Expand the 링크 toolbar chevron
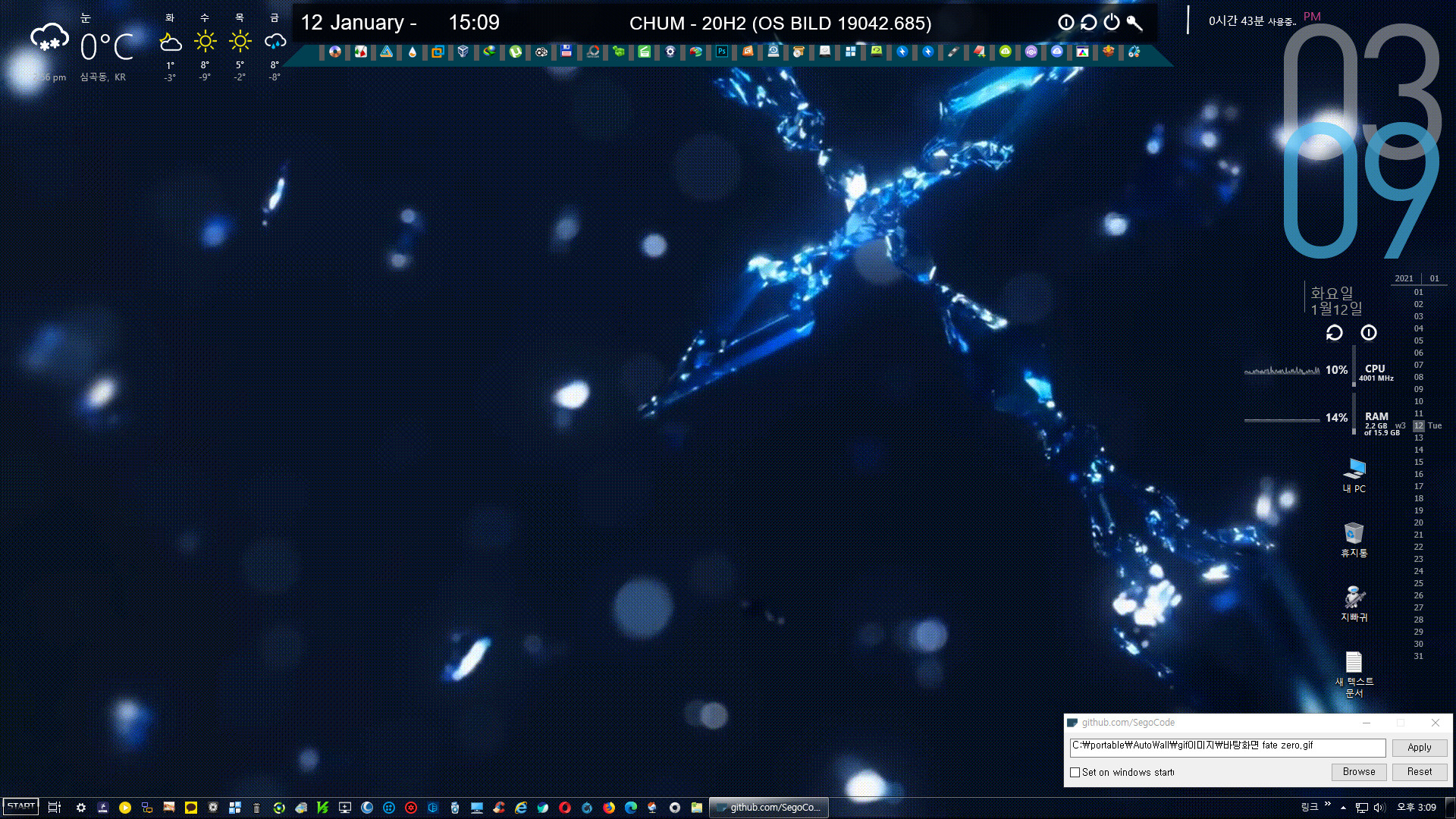1456x819 pixels. (x=1327, y=804)
